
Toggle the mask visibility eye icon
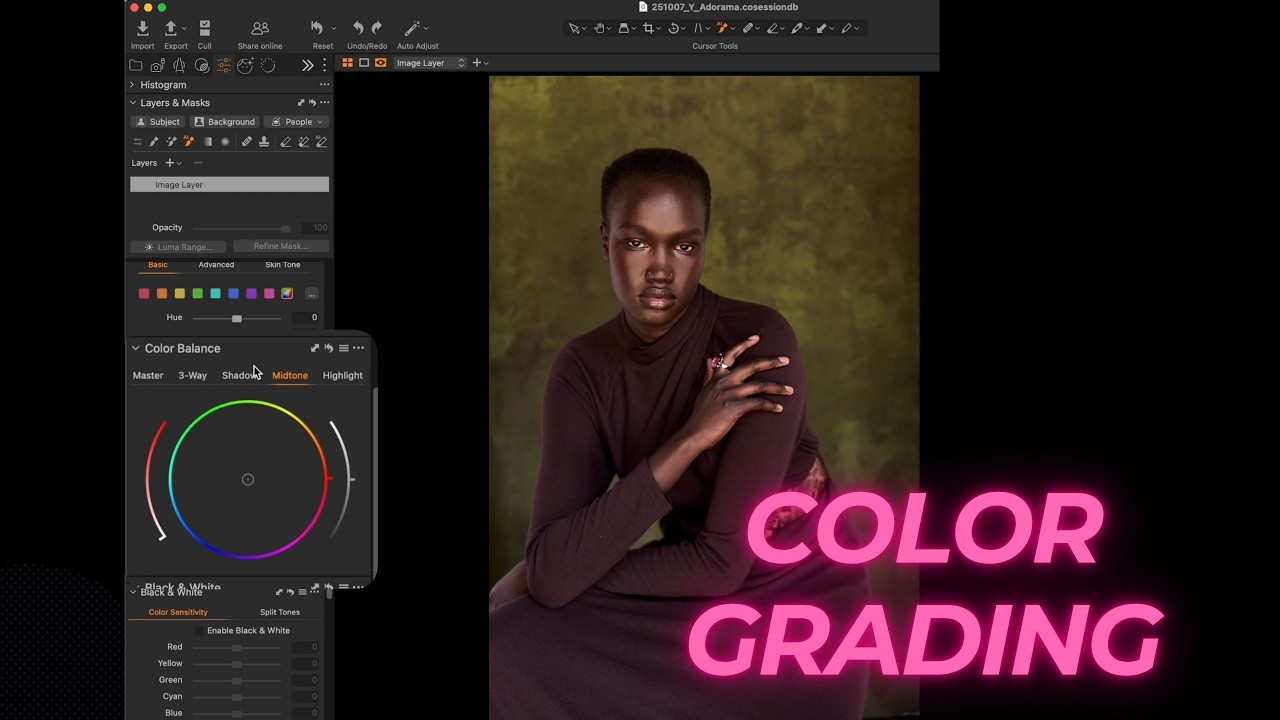(x=380, y=63)
